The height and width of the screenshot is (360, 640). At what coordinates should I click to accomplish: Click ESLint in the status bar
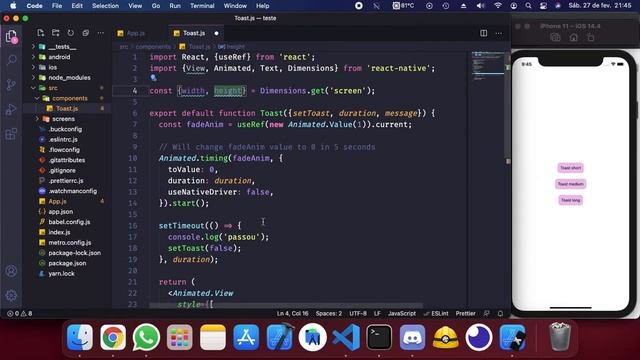436,313
